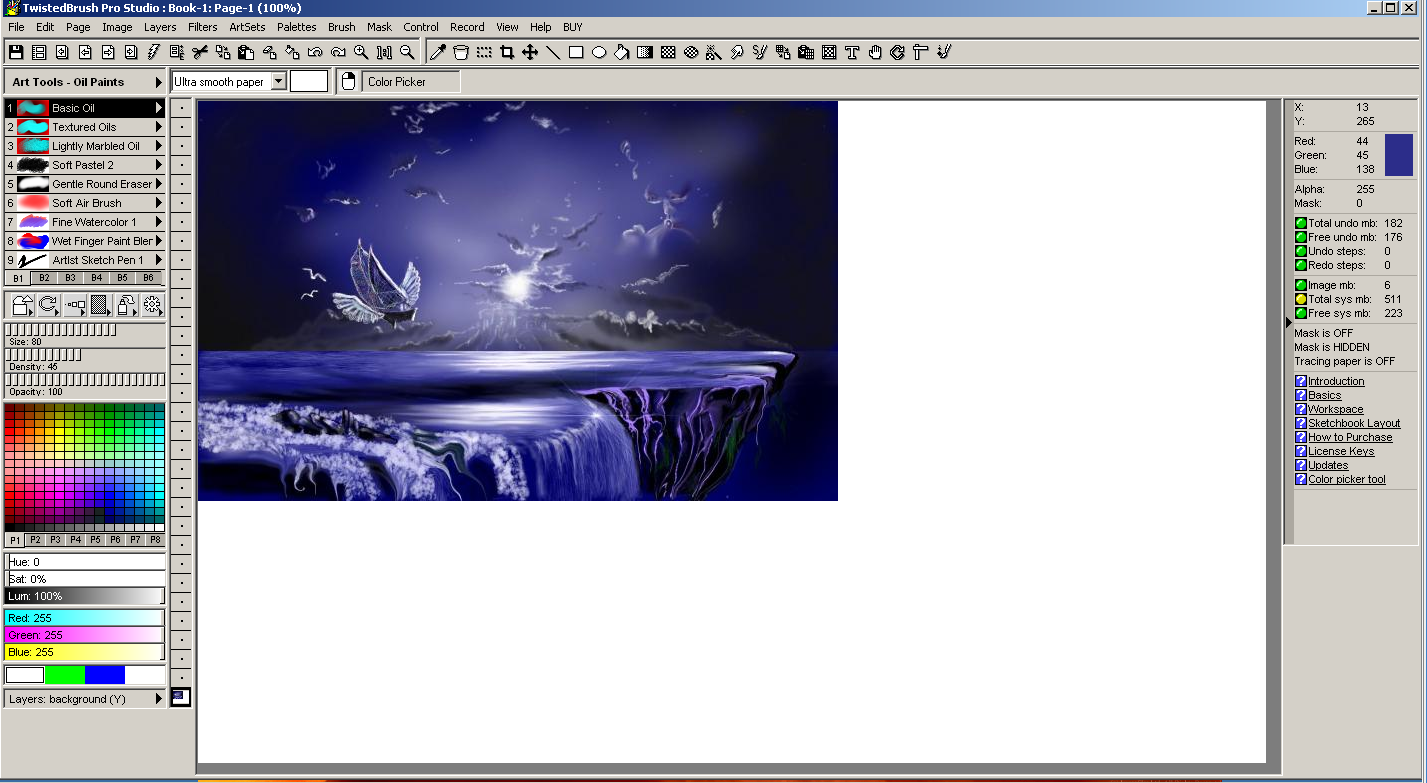Open the How to Purchase link
The image size is (1427, 783).
pos(1350,437)
